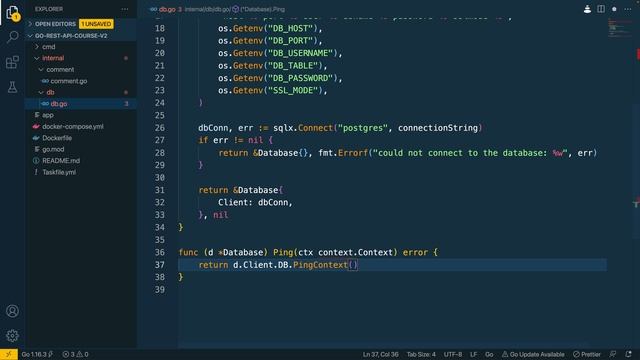Open comment.go file
The image size is (640, 360).
69,81
